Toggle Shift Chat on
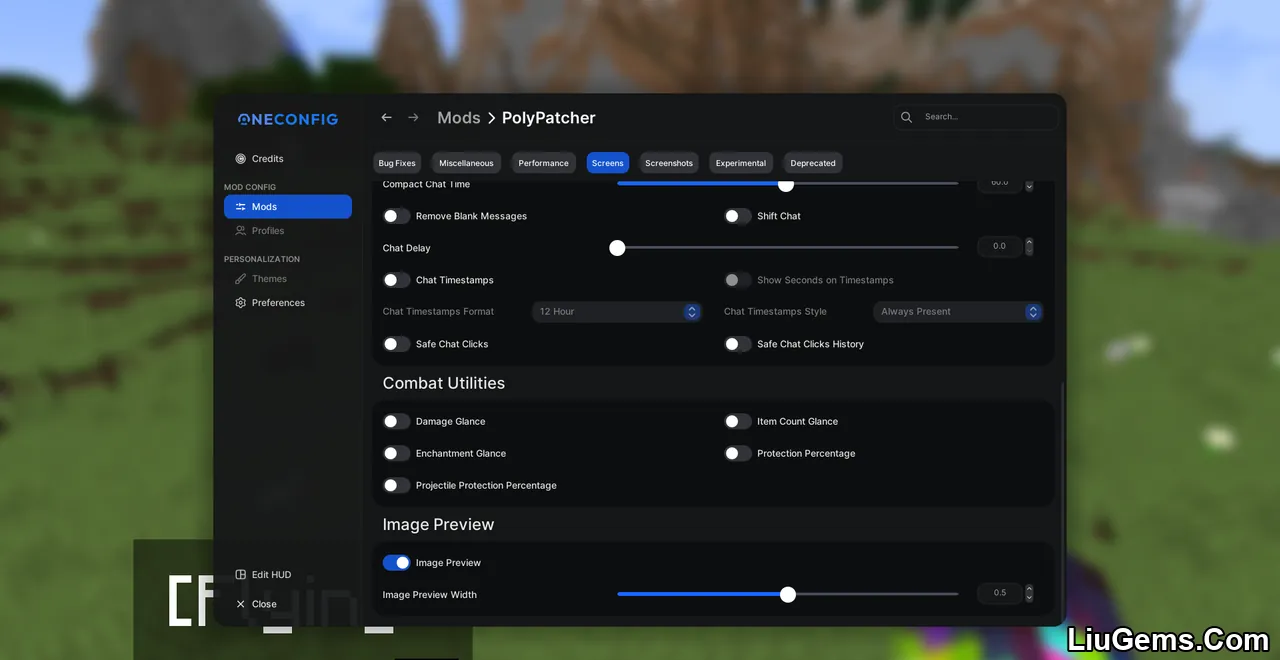The image size is (1280, 660). tap(738, 216)
